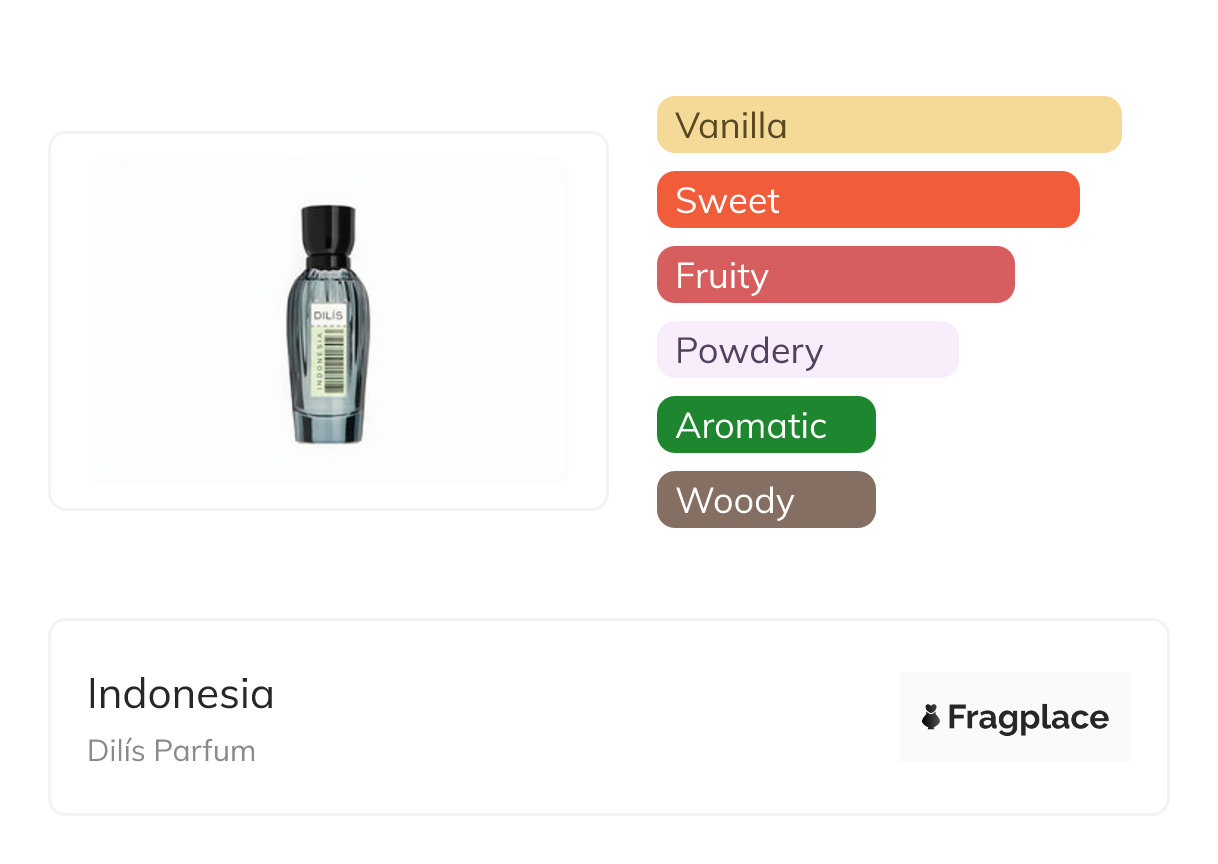The width and height of the screenshot is (1218, 864).
Task: Click the green Aromatic accord bar
Action: coord(766,425)
